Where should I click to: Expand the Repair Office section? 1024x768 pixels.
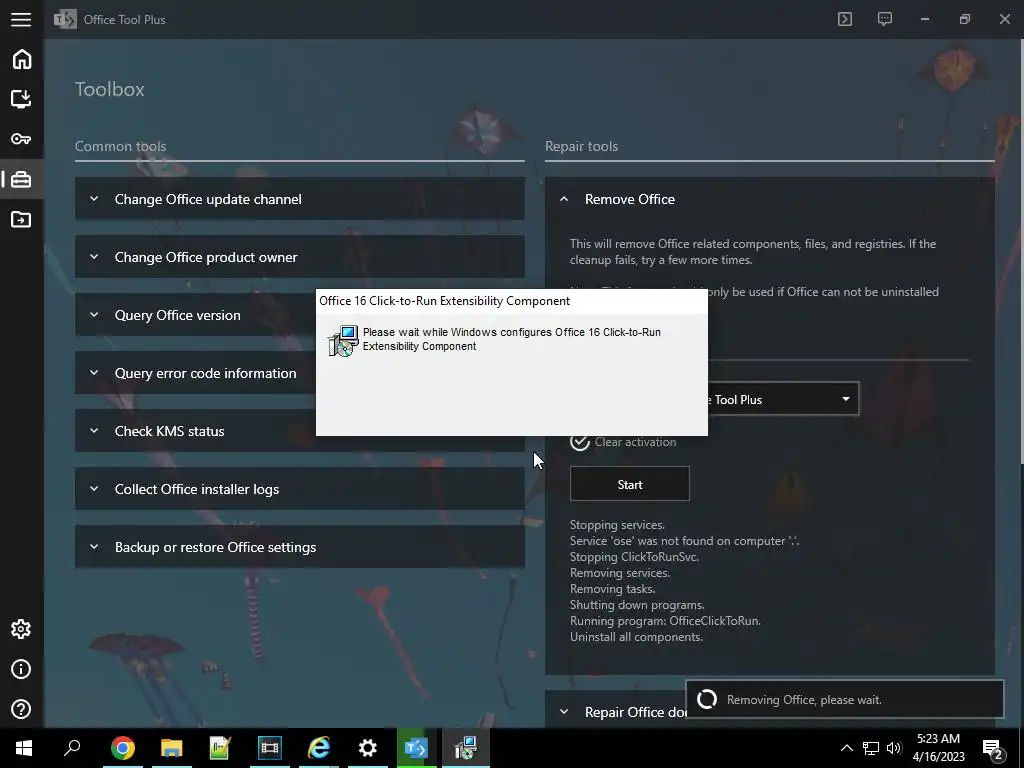click(615, 712)
